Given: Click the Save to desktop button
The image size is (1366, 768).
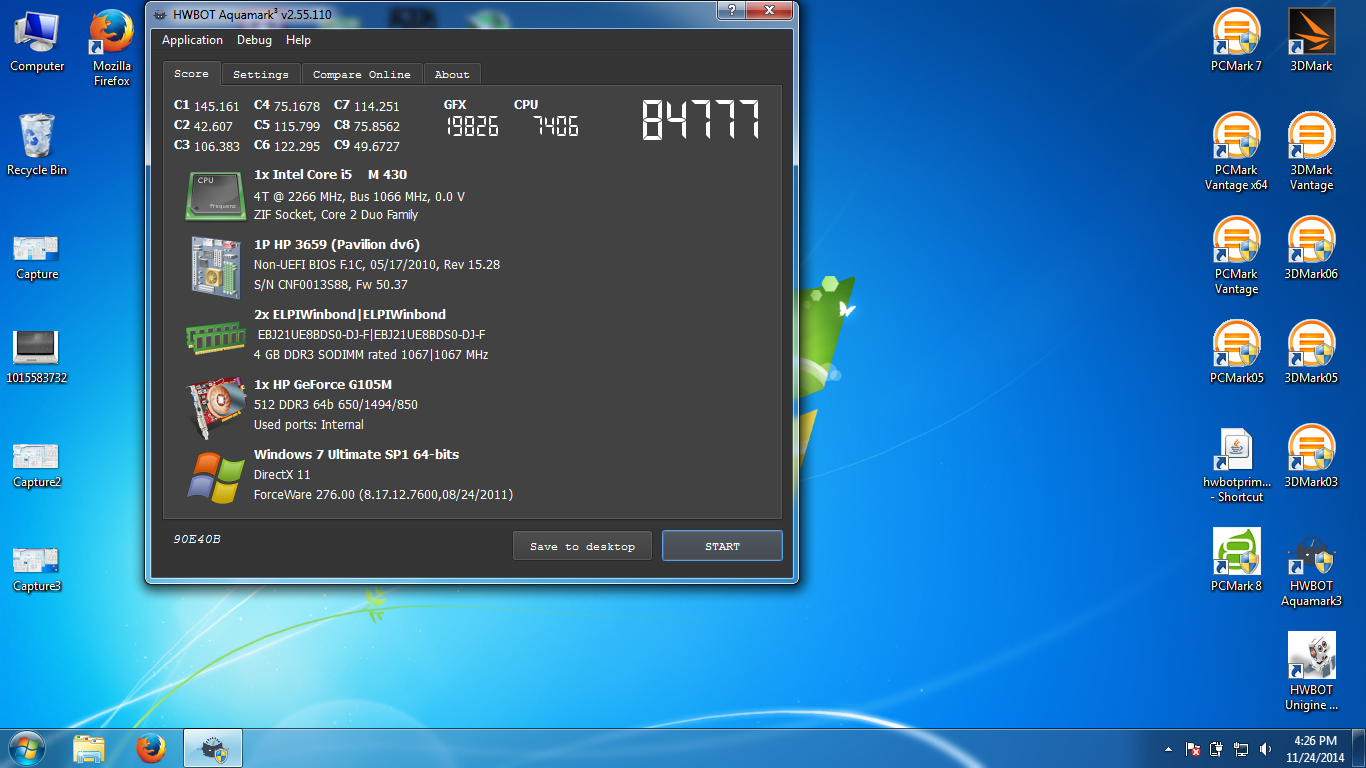Looking at the screenshot, I should point(582,546).
